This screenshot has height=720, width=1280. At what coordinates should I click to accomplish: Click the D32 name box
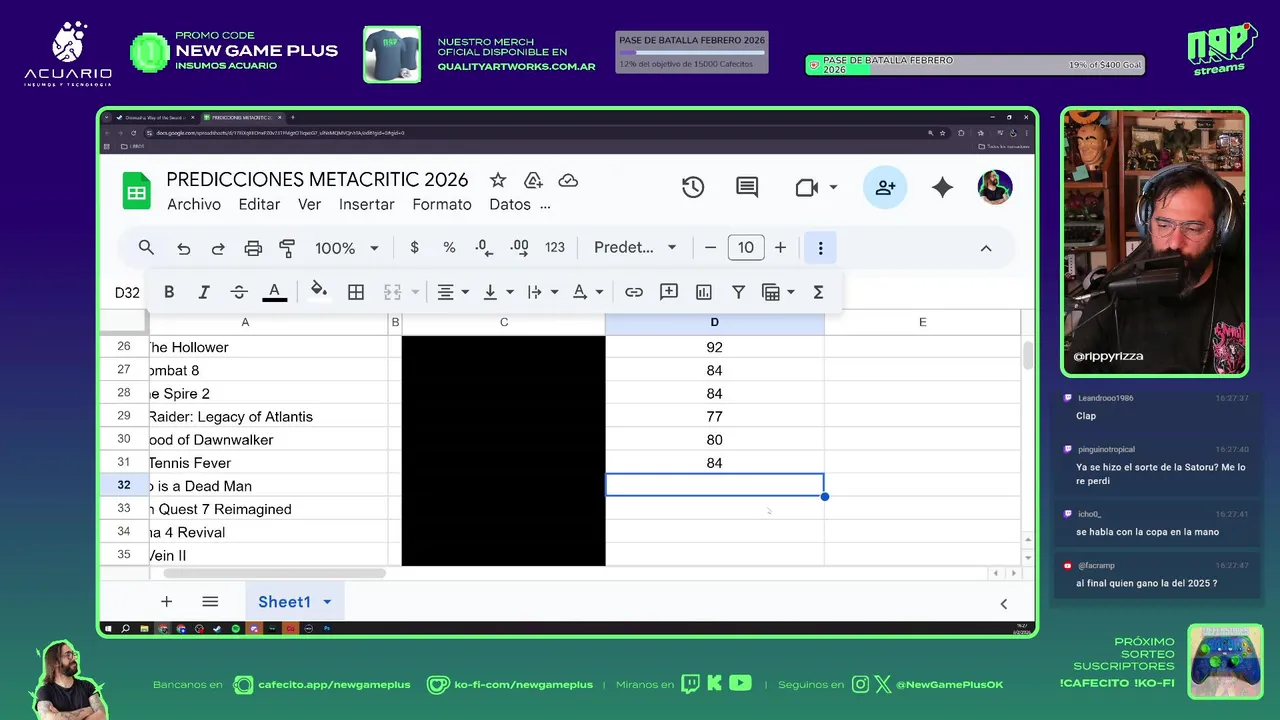[x=127, y=293]
